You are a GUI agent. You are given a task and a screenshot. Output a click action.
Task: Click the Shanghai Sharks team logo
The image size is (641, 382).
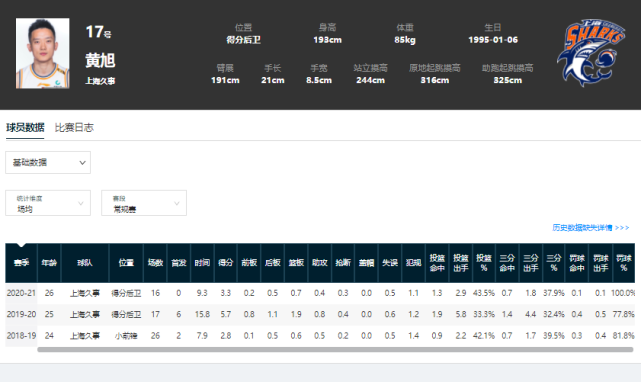pos(591,53)
